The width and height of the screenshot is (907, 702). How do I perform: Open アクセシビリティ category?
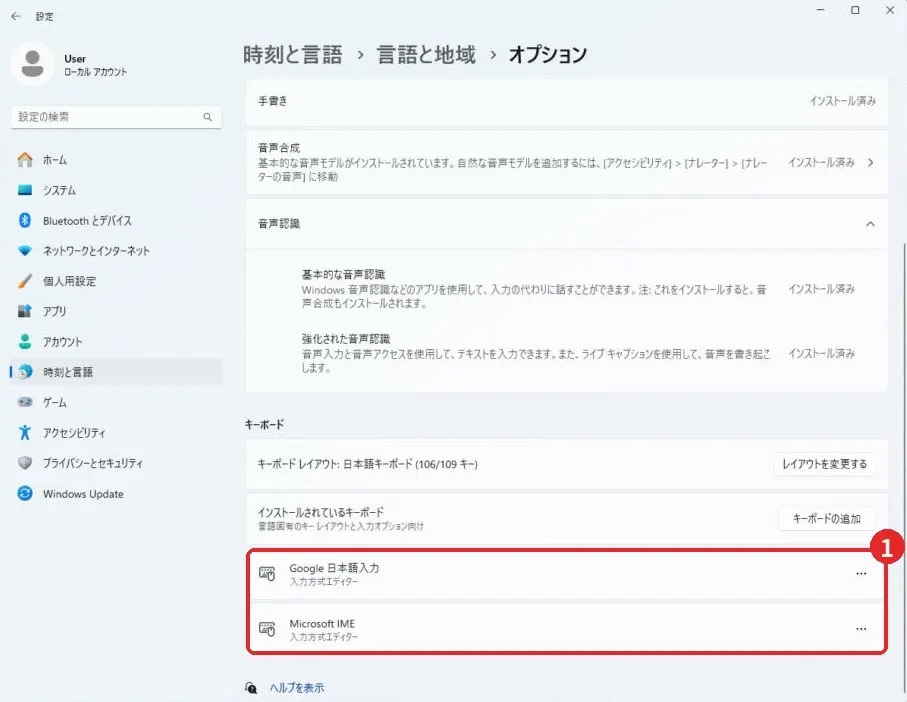[x=116, y=432]
